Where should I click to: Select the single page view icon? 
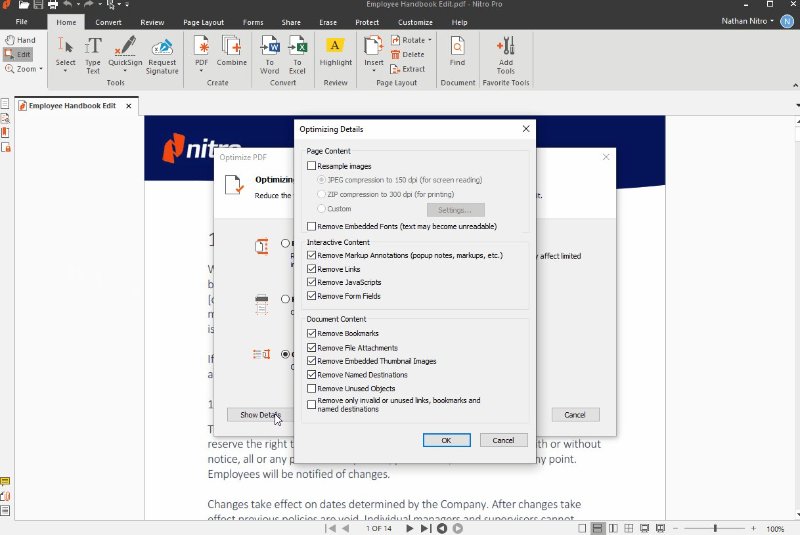582,528
